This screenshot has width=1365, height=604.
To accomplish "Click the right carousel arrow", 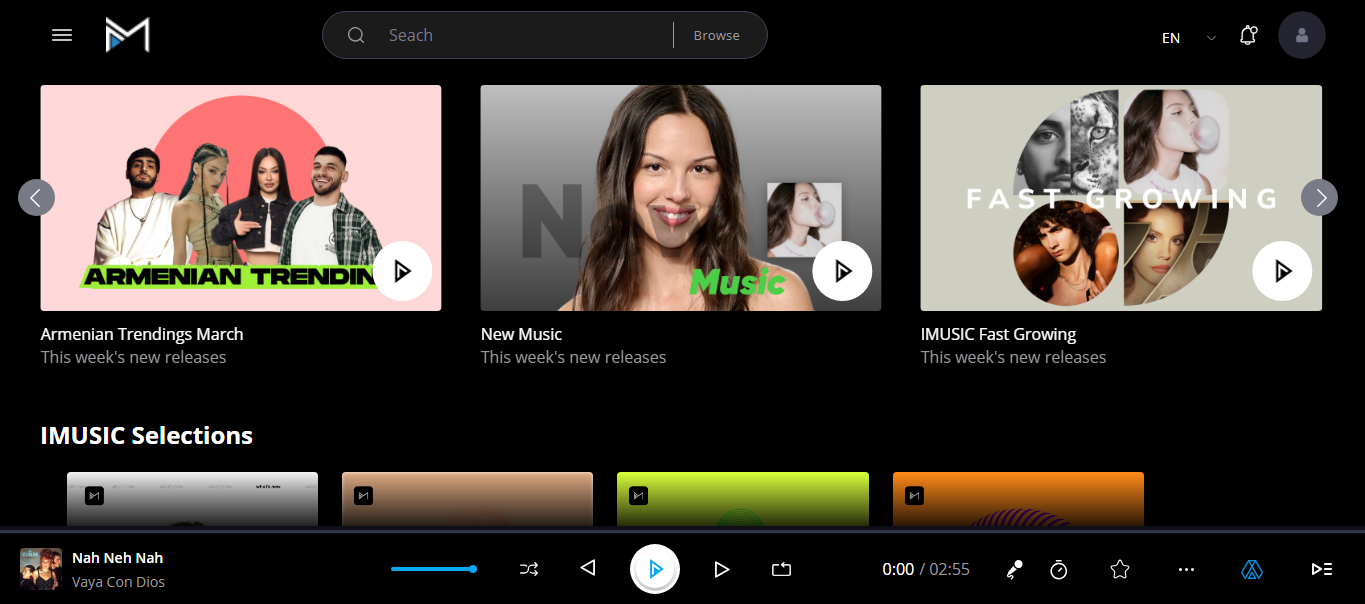I will pyautogui.click(x=1319, y=197).
